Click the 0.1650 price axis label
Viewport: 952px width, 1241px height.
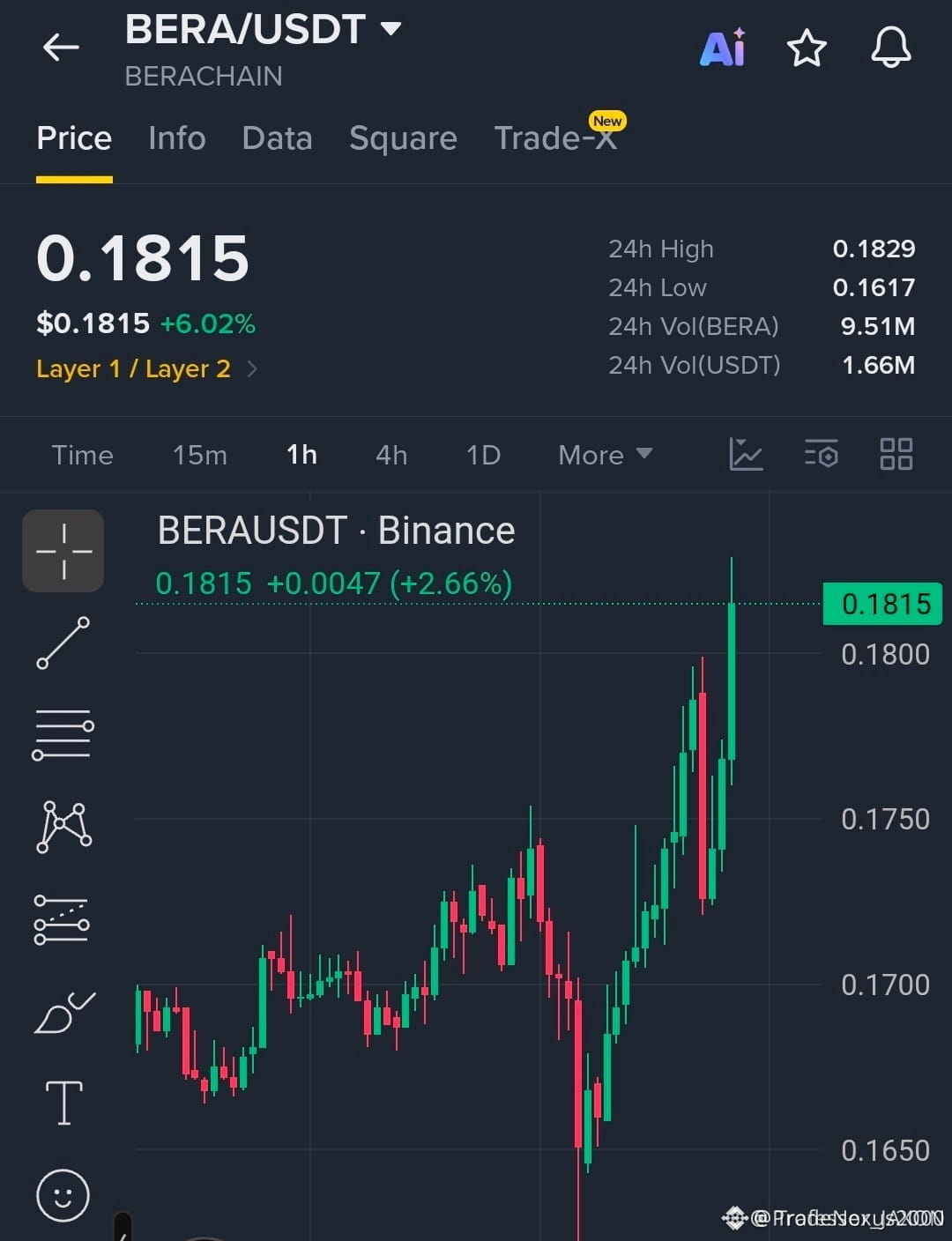pyautogui.click(x=885, y=1150)
